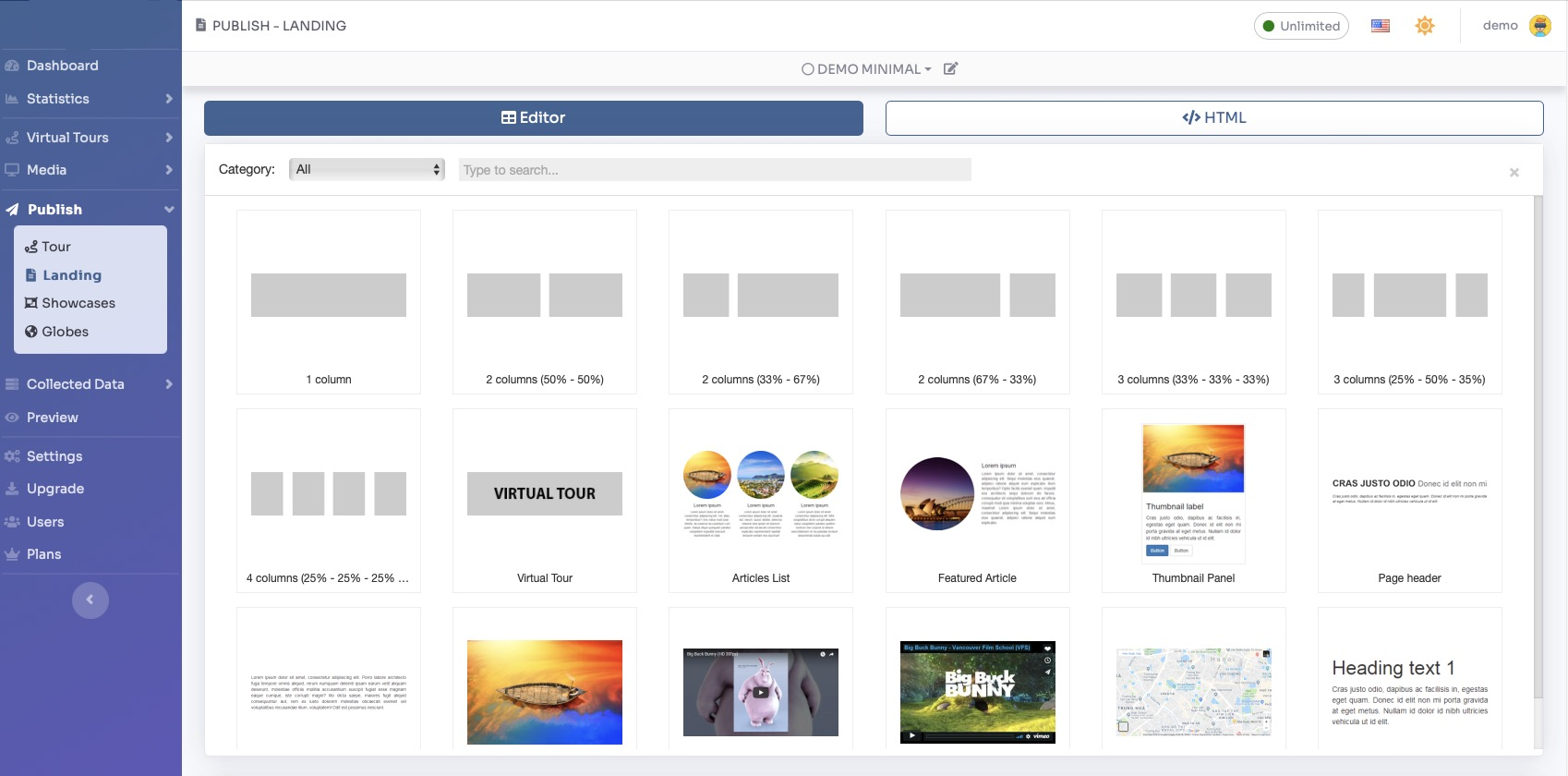The image size is (1568, 776).
Task: Click the Virtual Tours route icon
Action: coord(12,138)
